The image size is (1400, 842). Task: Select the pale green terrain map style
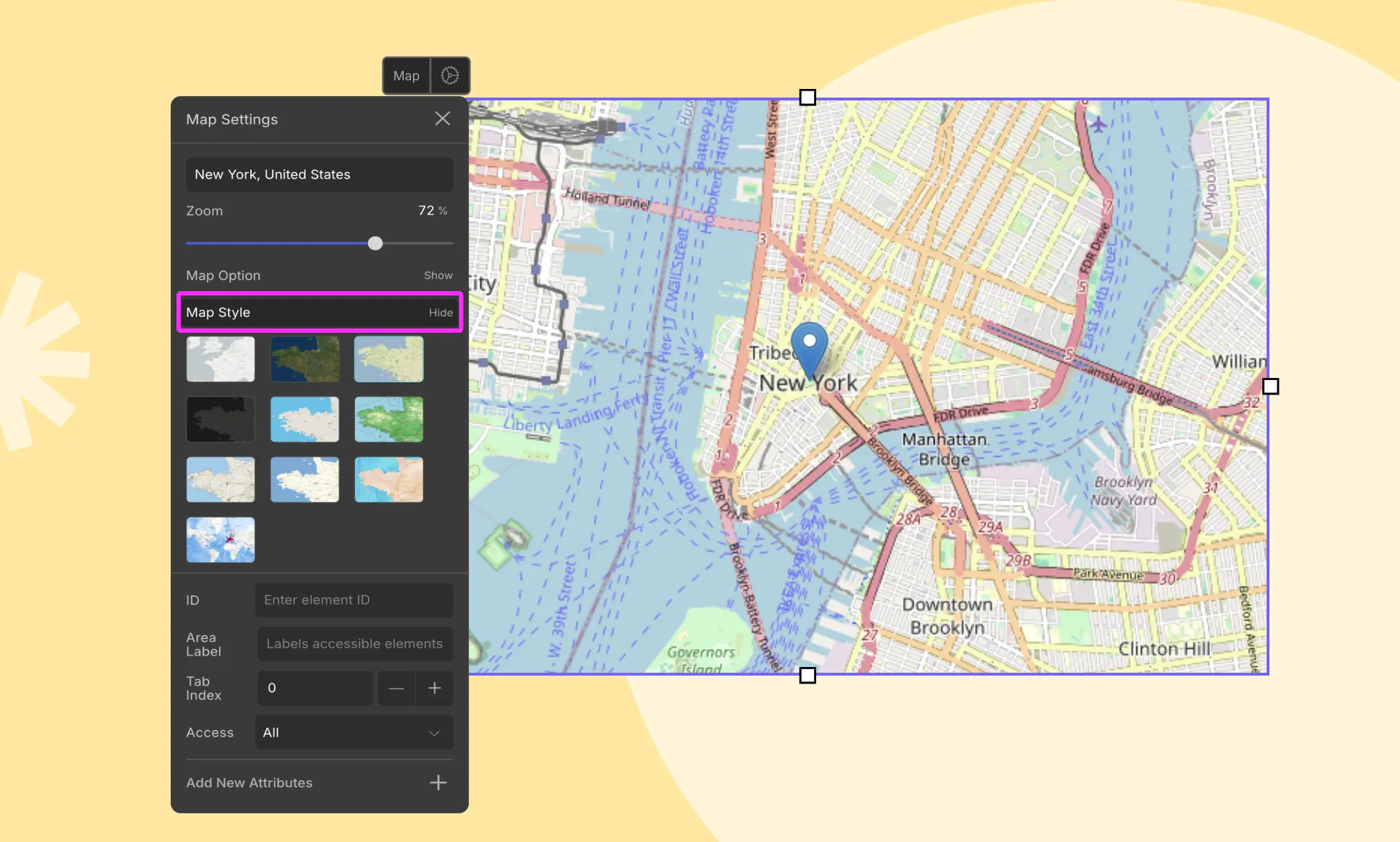click(389, 359)
